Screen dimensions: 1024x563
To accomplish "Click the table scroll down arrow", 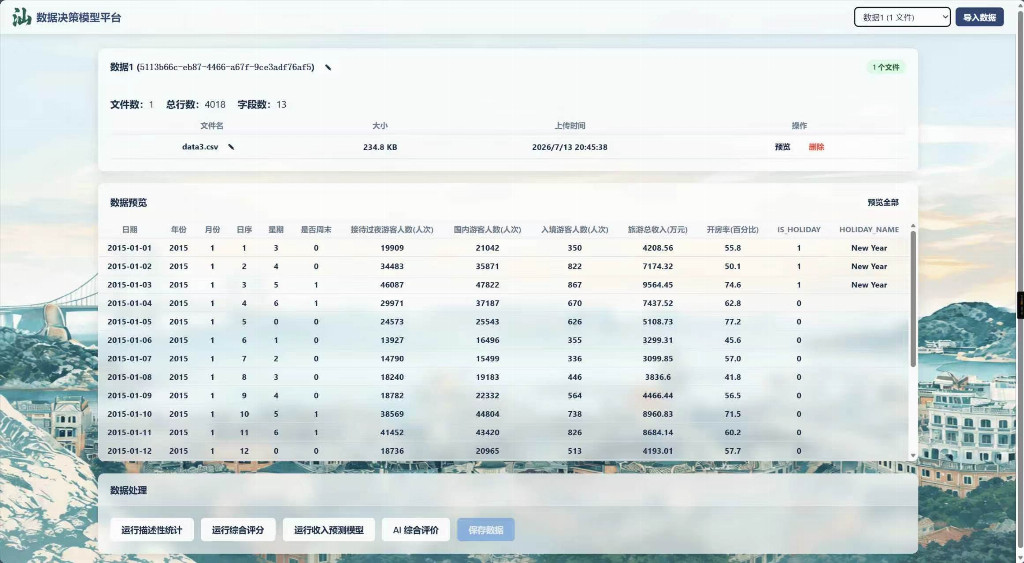I will [912, 456].
